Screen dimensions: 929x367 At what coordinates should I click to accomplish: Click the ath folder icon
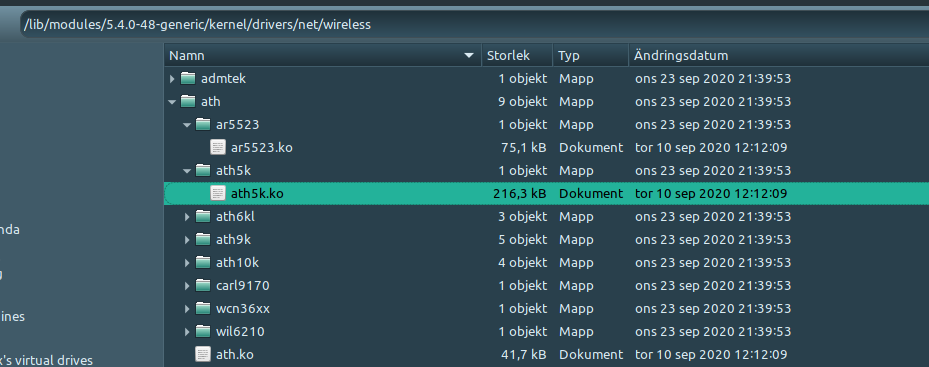188,101
